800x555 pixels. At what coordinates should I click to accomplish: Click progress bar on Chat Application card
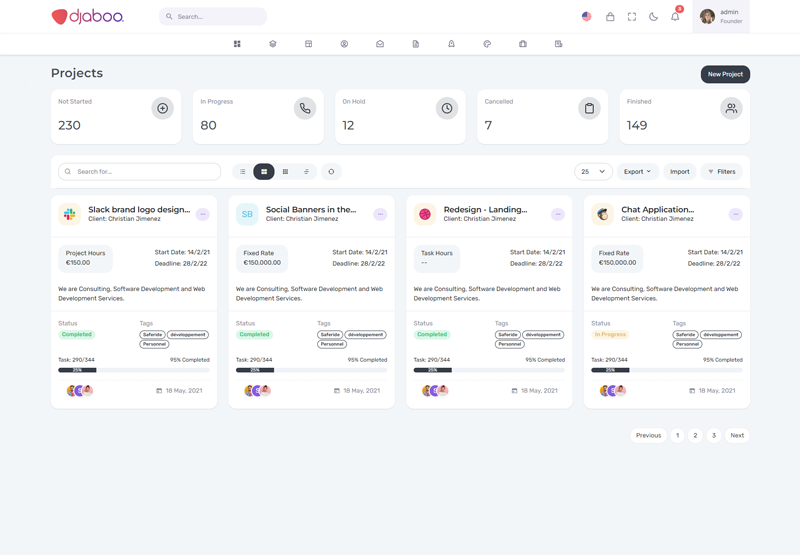pos(667,370)
